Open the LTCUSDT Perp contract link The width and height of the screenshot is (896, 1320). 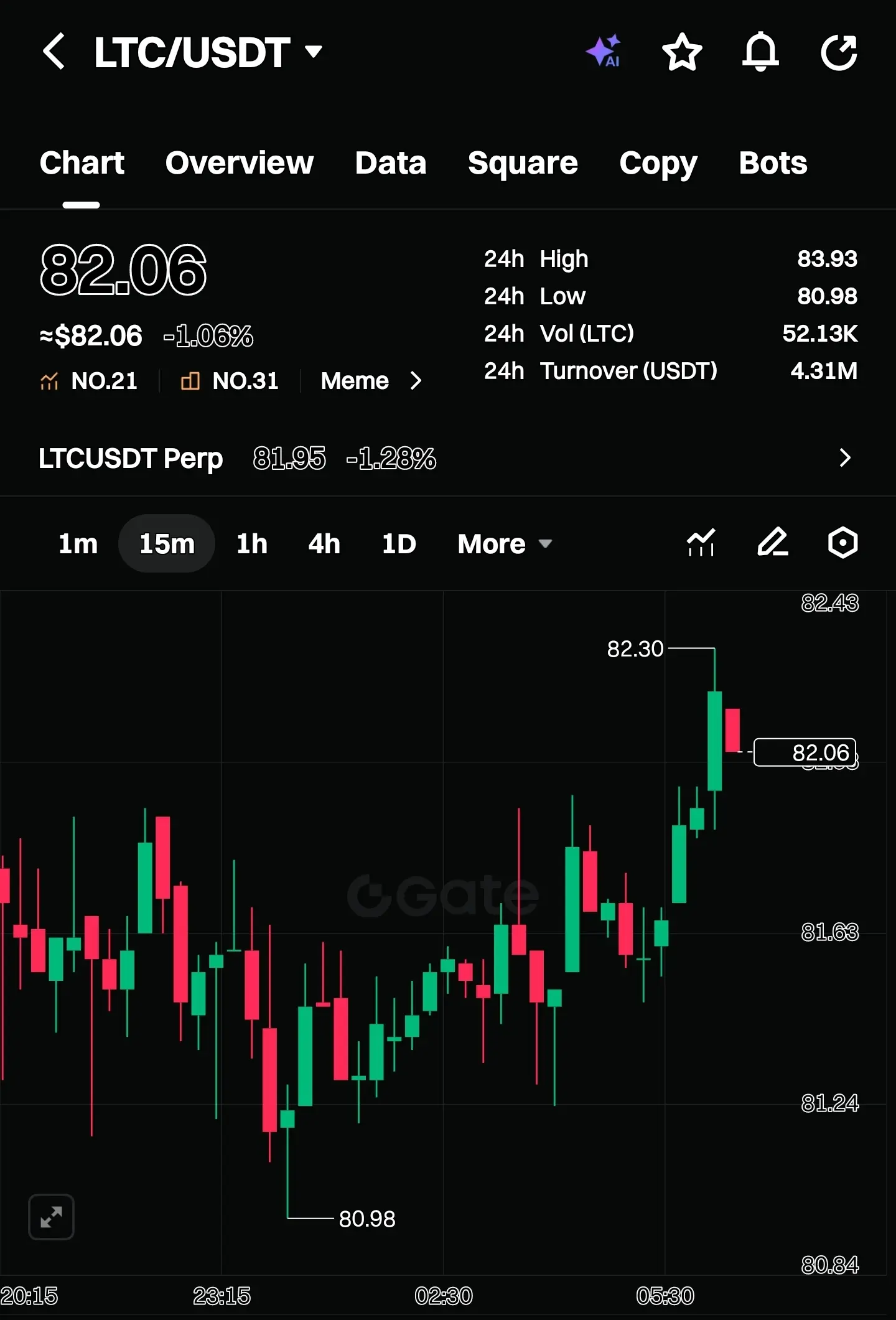tap(131, 459)
